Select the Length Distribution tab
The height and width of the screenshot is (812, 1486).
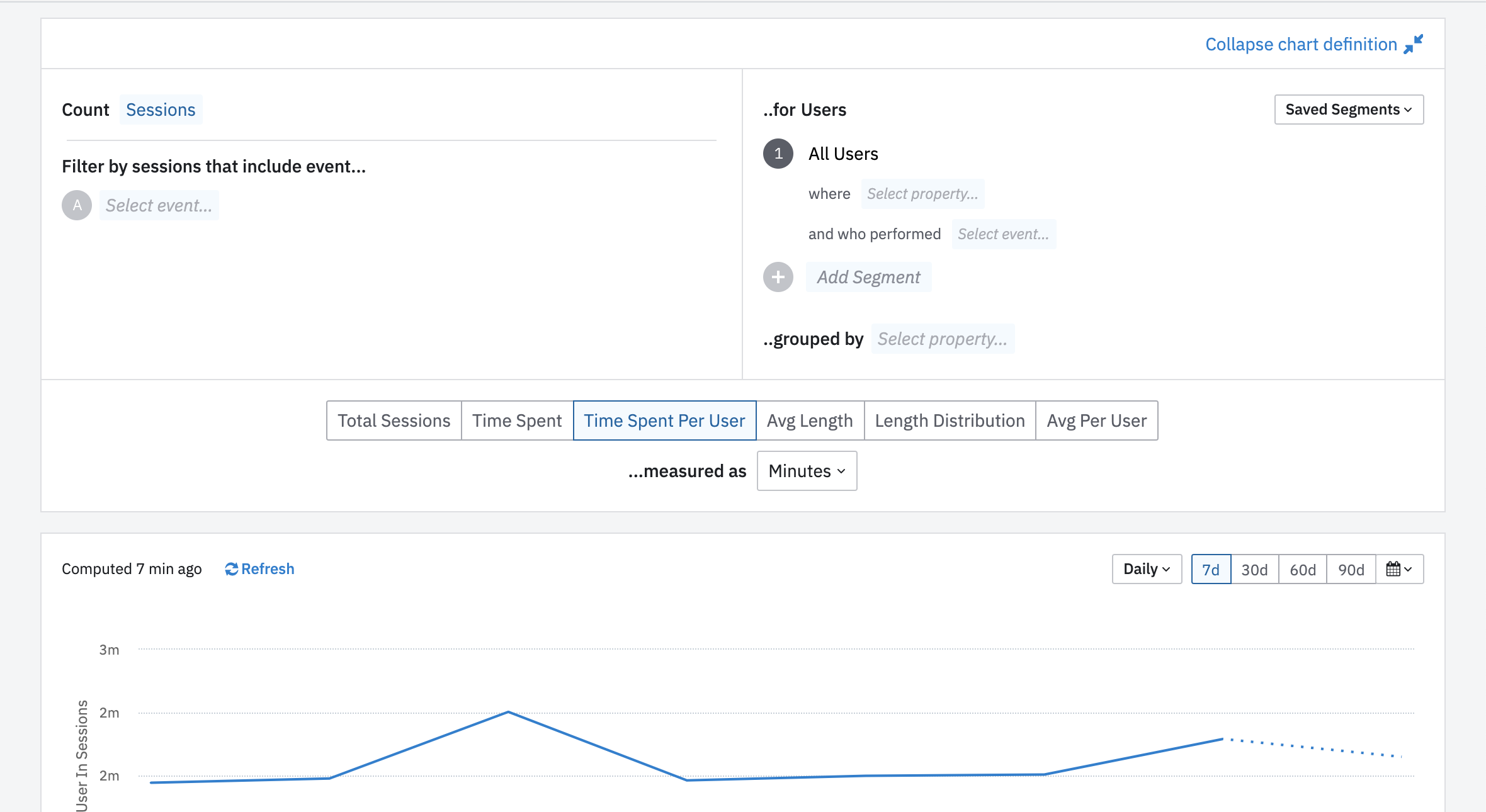[x=950, y=420]
